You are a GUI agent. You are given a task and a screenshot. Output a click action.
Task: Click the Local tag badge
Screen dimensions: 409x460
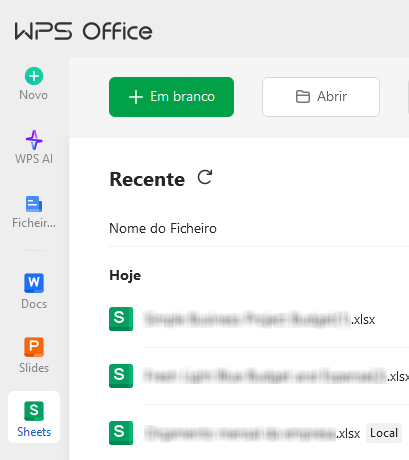tap(384, 433)
